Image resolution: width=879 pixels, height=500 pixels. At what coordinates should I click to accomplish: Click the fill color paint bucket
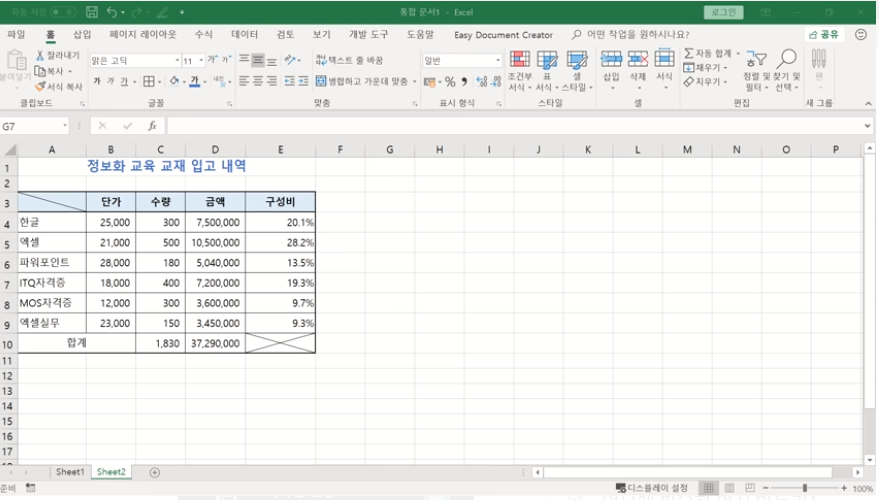click(174, 81)
